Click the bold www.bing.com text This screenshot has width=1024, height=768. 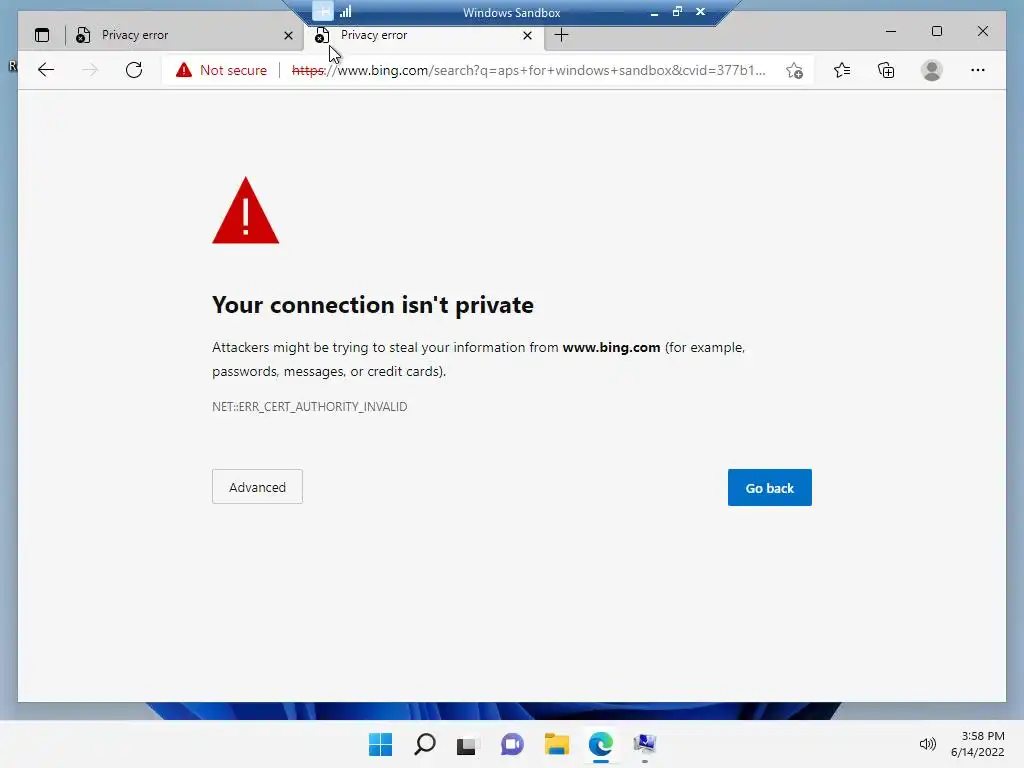tap(611, 347)
